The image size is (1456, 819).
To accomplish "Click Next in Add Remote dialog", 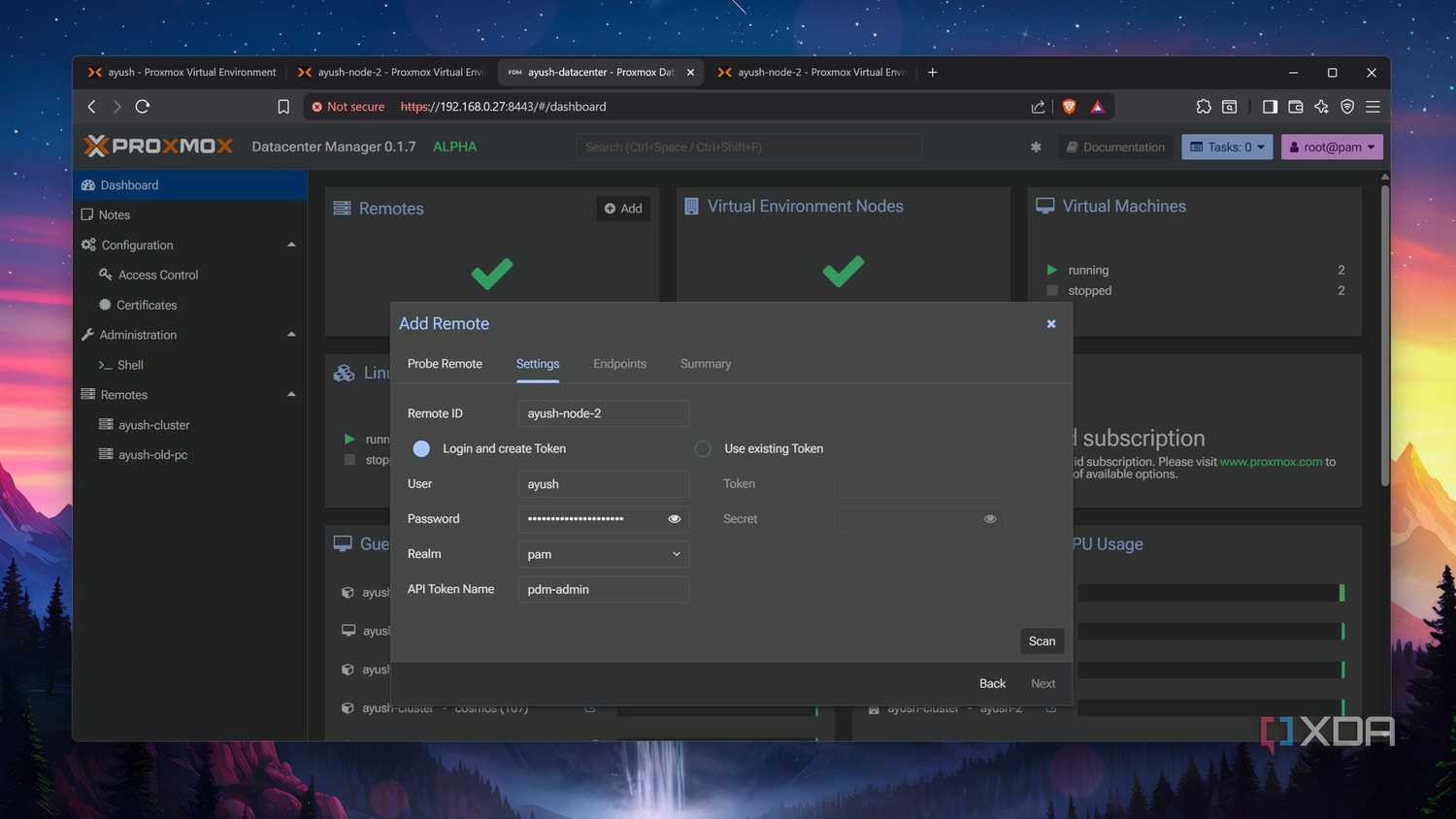I will click(1042, 684).
